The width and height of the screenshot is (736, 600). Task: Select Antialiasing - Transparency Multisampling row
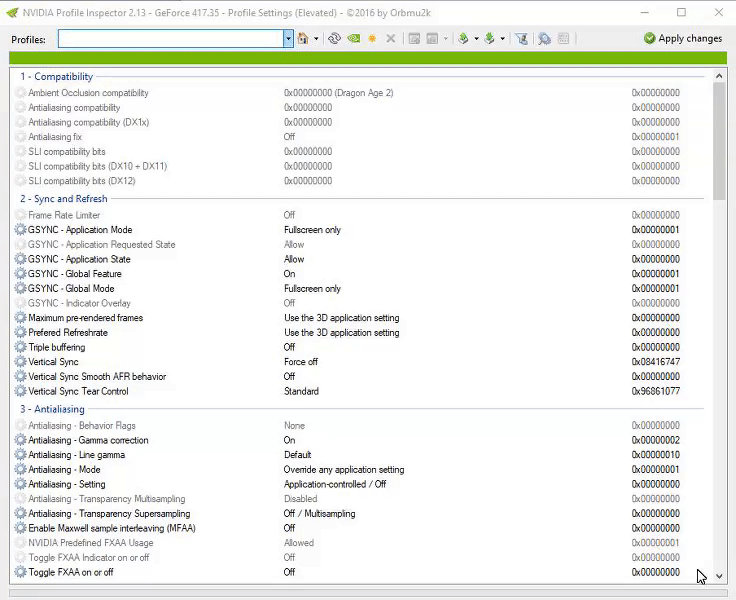(359, 499)
